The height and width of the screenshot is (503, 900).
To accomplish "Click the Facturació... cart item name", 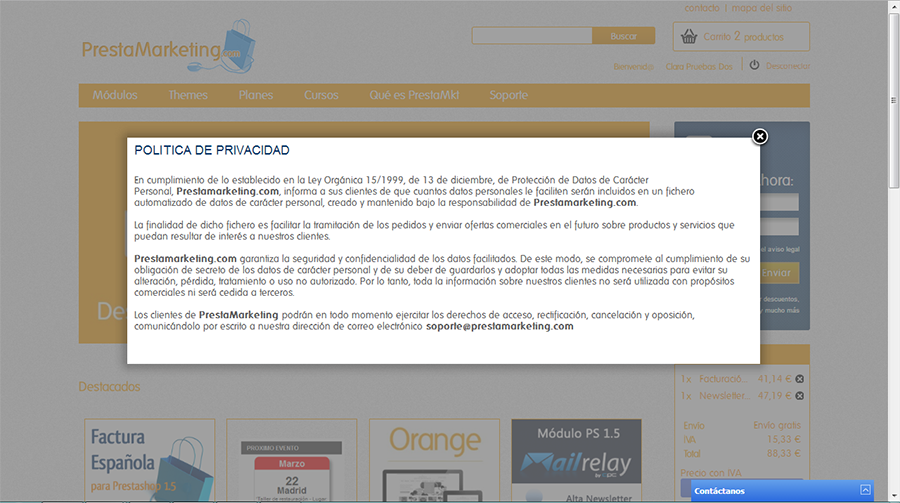I will [x=723, y=379].
